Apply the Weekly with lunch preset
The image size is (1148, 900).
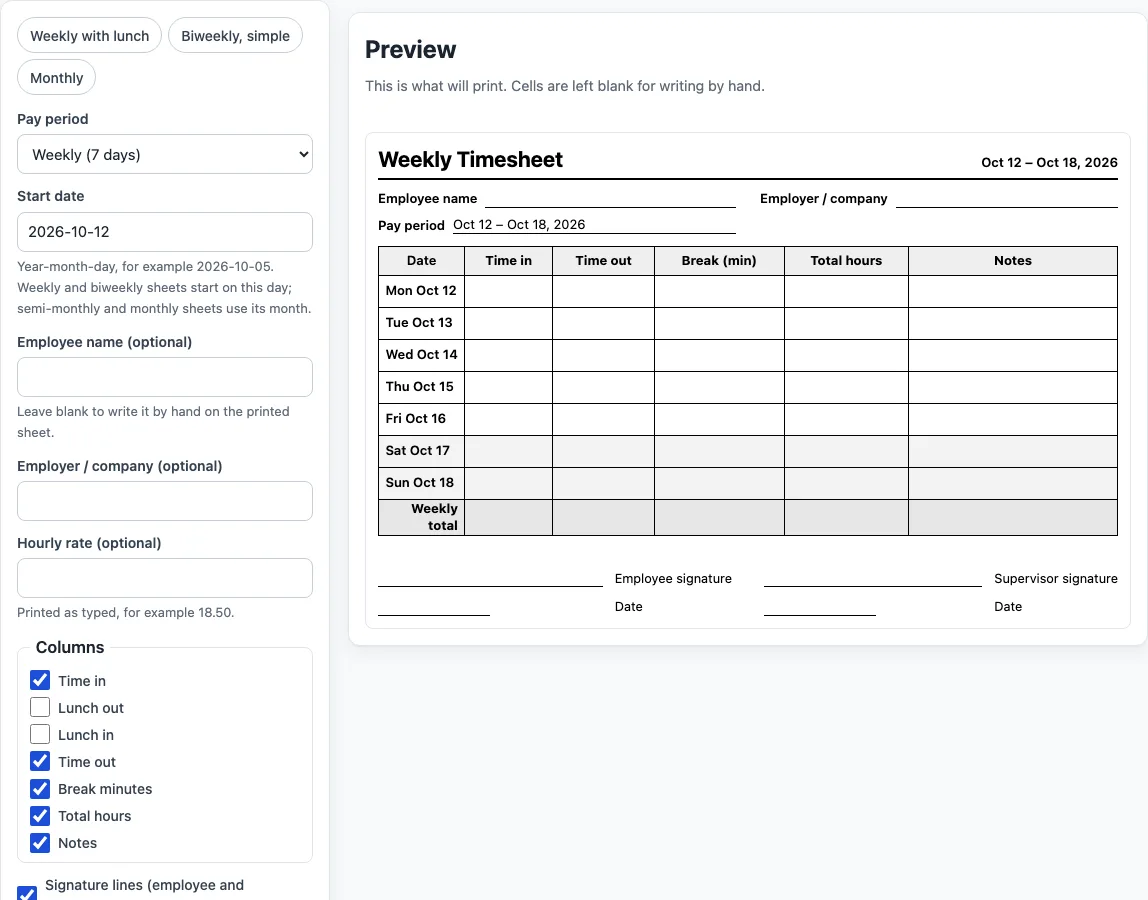89,36
